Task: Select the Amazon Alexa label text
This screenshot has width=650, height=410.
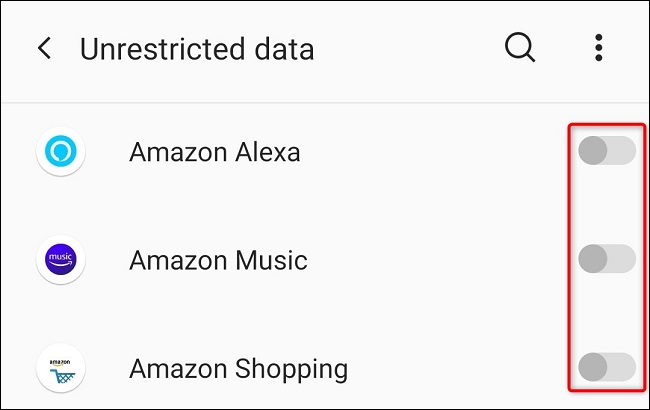Action: [x=215, y=152]
